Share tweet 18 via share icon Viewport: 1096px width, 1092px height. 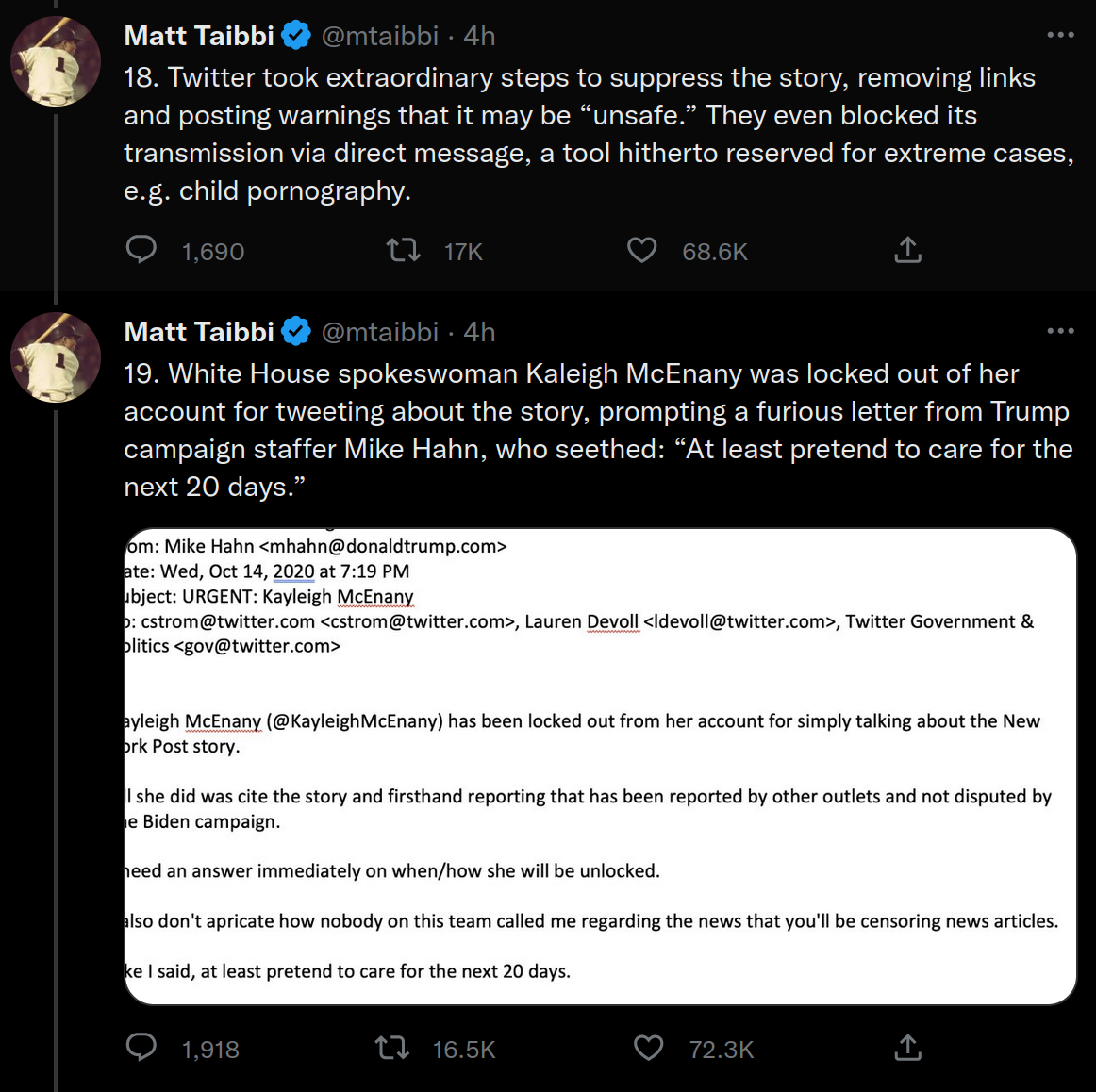pyautogui.click(x=907, y=249)
